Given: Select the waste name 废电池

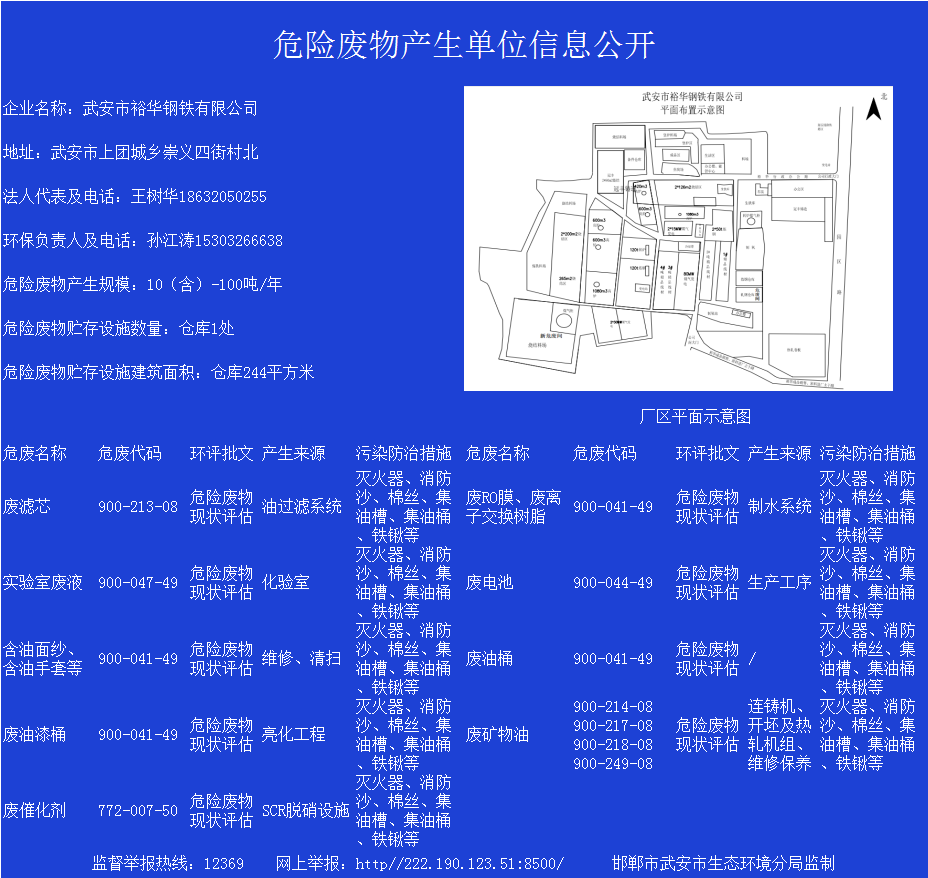Looking at the screenshot, I should pyautogui.click(x=490, y=583).
